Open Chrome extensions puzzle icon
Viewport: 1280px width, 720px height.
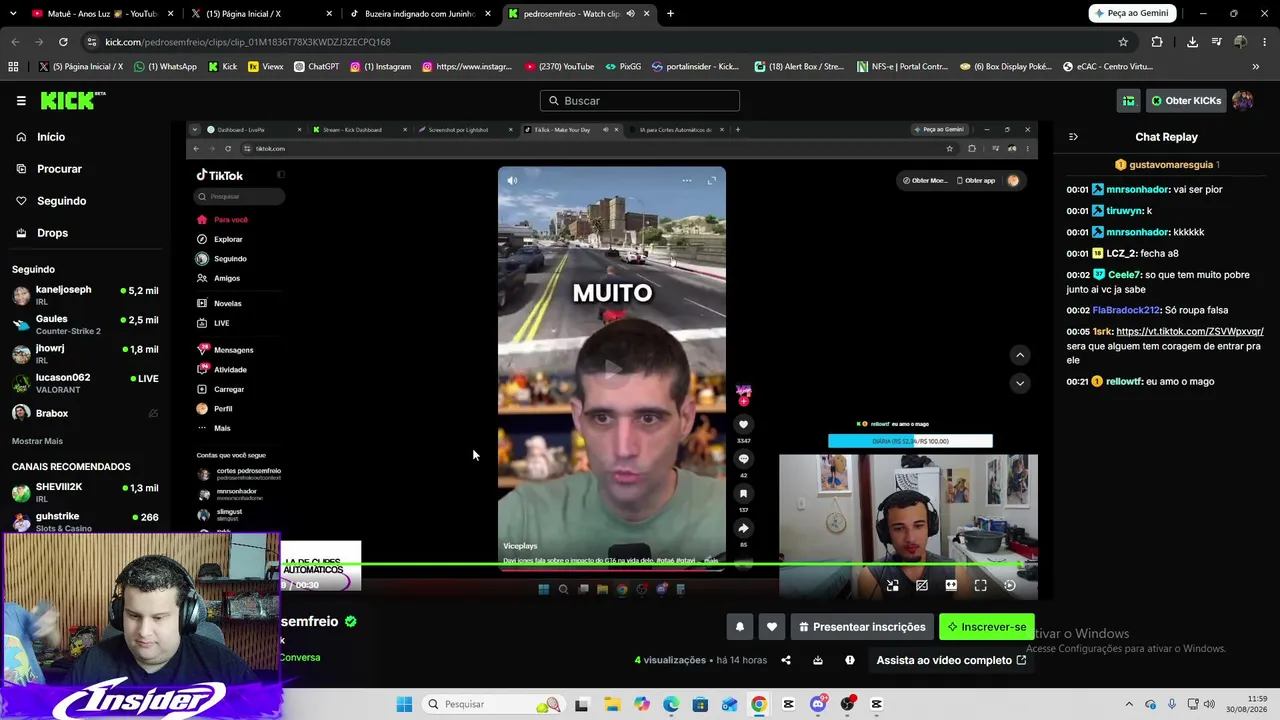coord(1157,42)
